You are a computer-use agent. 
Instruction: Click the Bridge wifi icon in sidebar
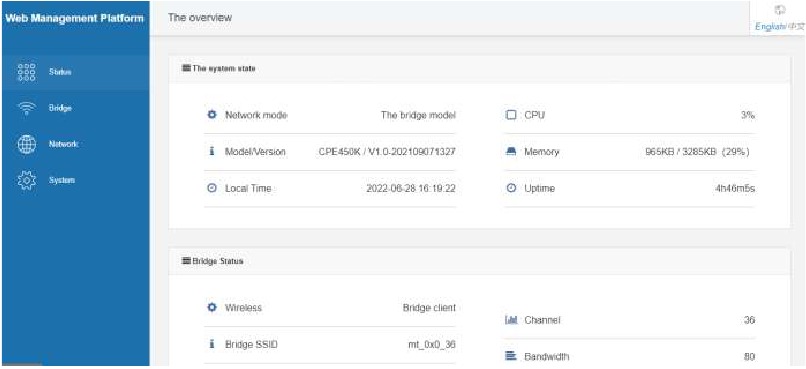(x=26, y=108)
